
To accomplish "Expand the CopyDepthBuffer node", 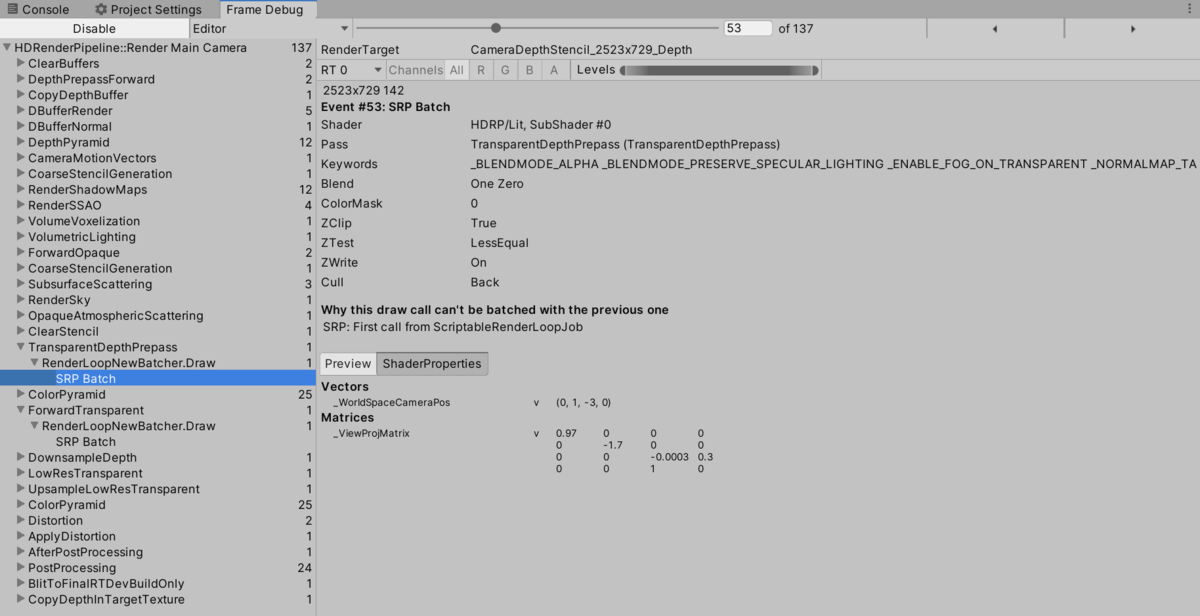I will tap(21, 95).
